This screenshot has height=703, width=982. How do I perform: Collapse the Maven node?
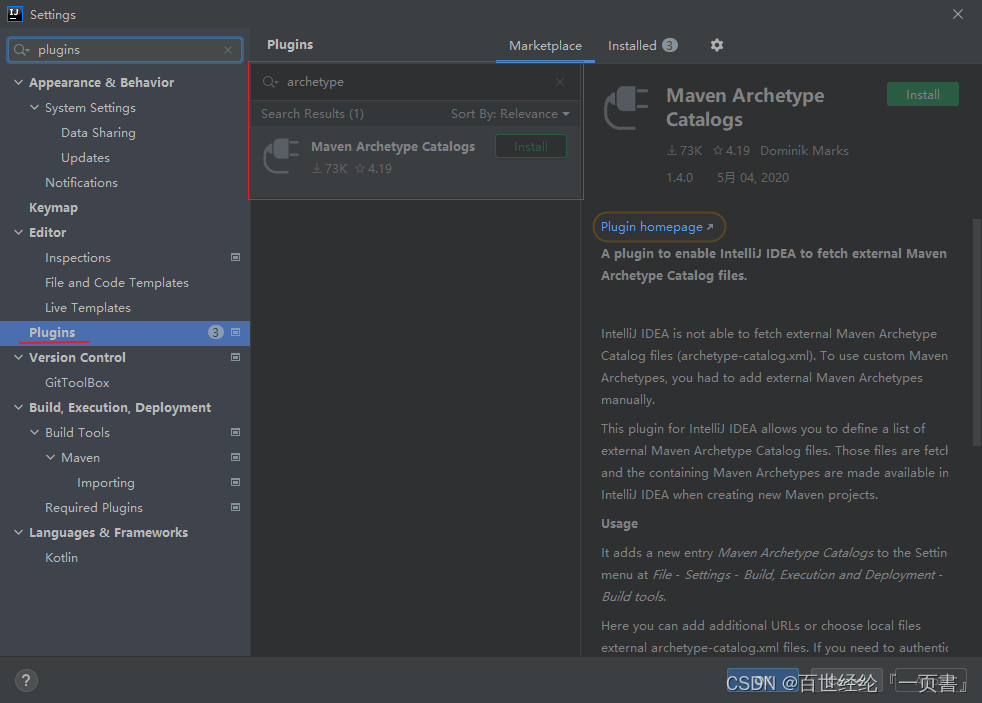[x=51, y=458]
